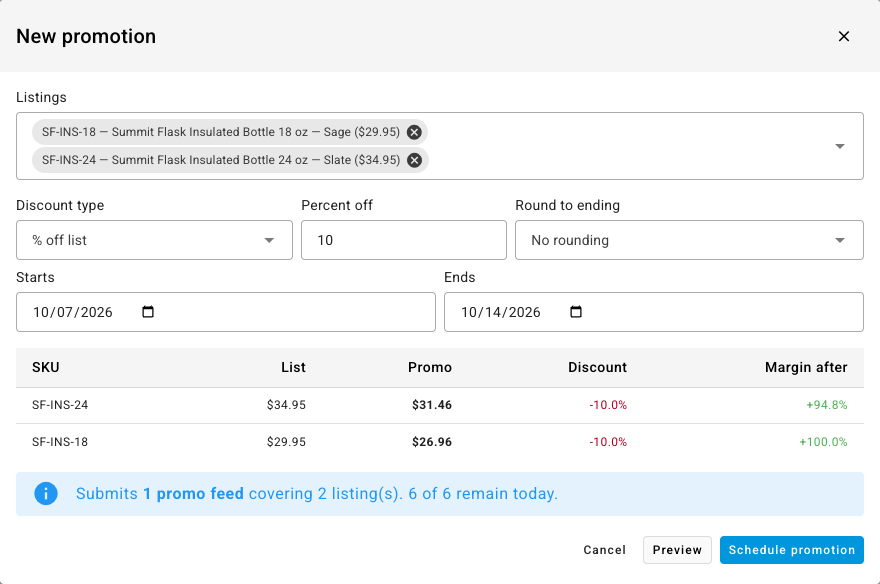Image resolution: width=880 pixels, height=584 pixels.
Task: Click the Margin after column header
Action: [806, 367]
